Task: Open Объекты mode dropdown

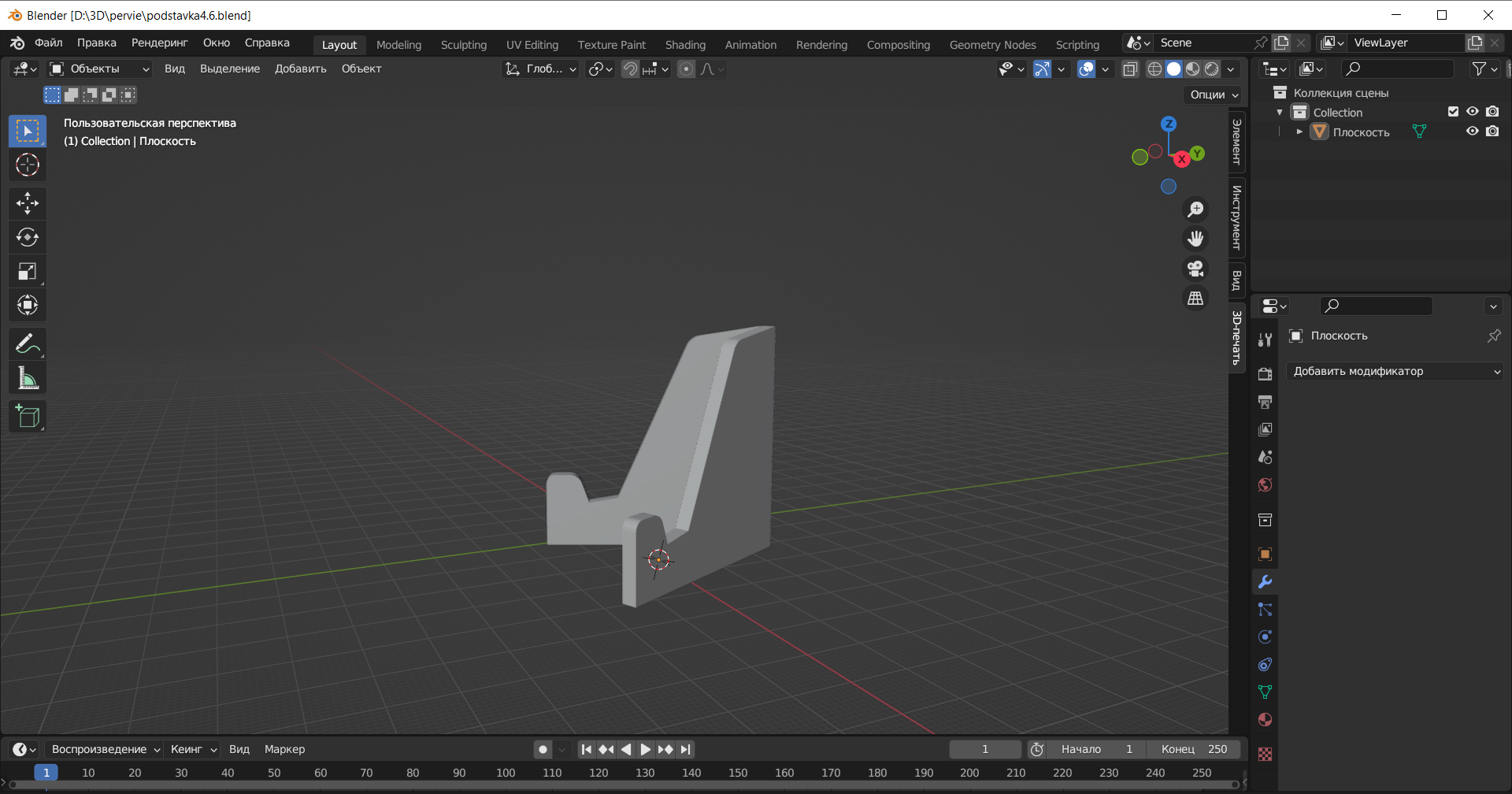Action: click(98, 69)
